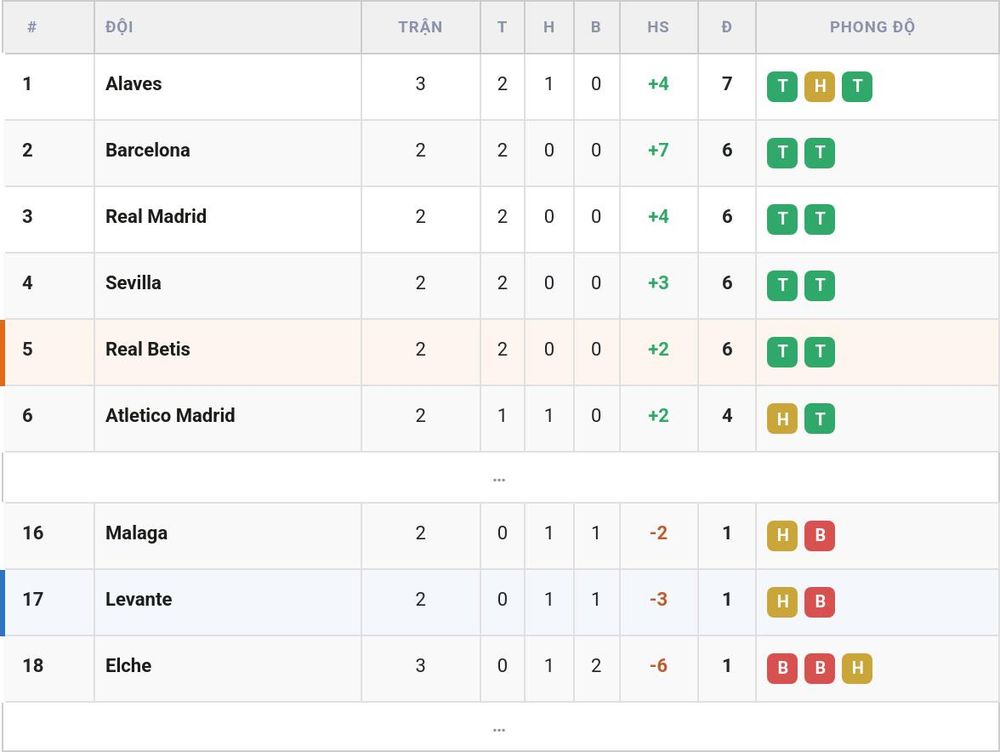
Task: Click Levante's red B form badge
Action: tap(820, 601)
